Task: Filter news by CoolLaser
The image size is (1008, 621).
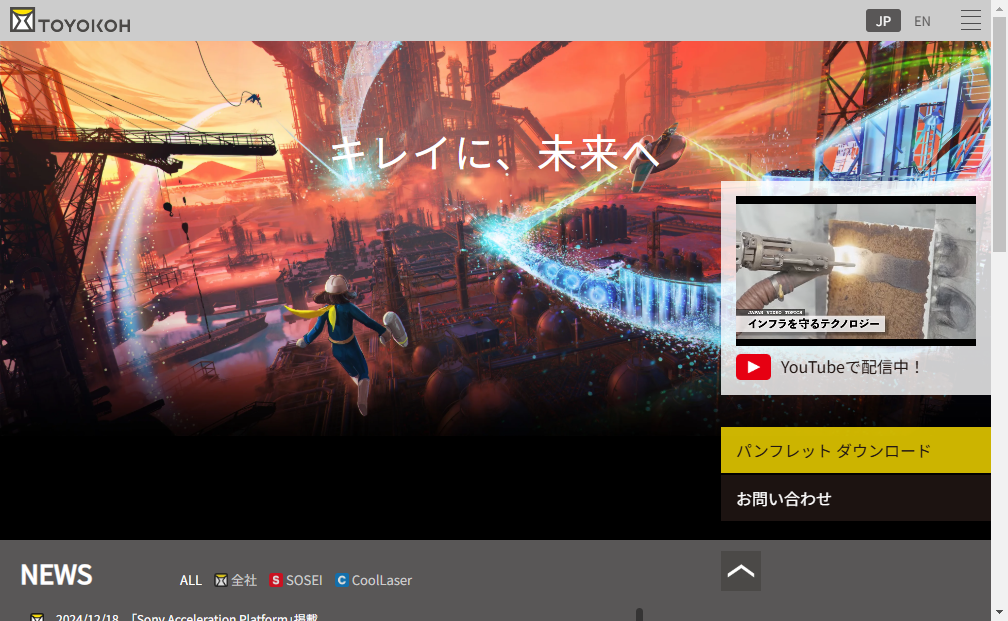Action: (x=374, y=580)
